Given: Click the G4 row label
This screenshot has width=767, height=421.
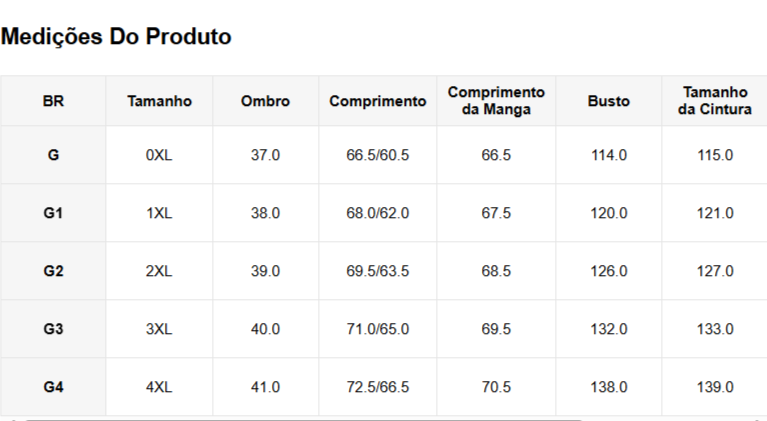Looking at the screenshot, I should click(x=53, y=387).
